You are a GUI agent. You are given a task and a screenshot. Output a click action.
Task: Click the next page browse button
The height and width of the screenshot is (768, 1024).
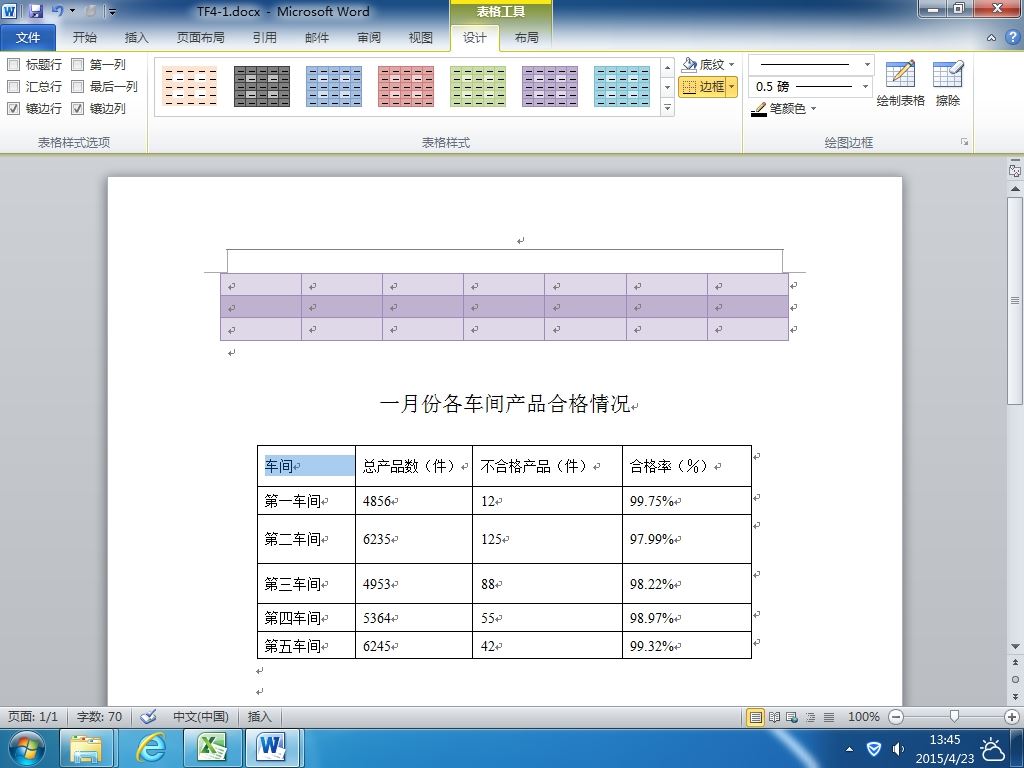point(1015,696)
